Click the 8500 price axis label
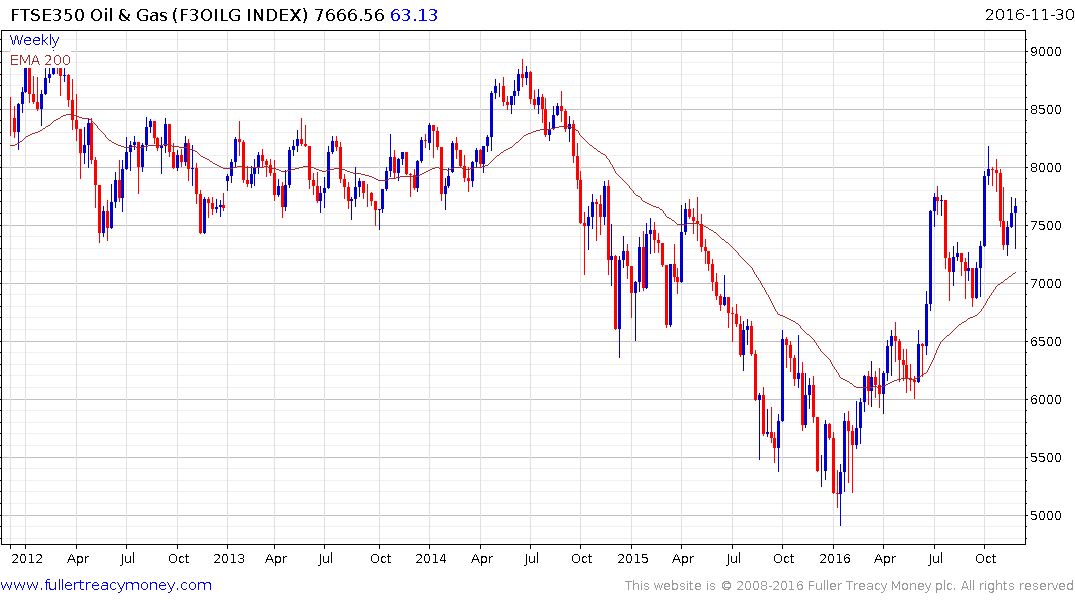 click(x=1046, y=110)
